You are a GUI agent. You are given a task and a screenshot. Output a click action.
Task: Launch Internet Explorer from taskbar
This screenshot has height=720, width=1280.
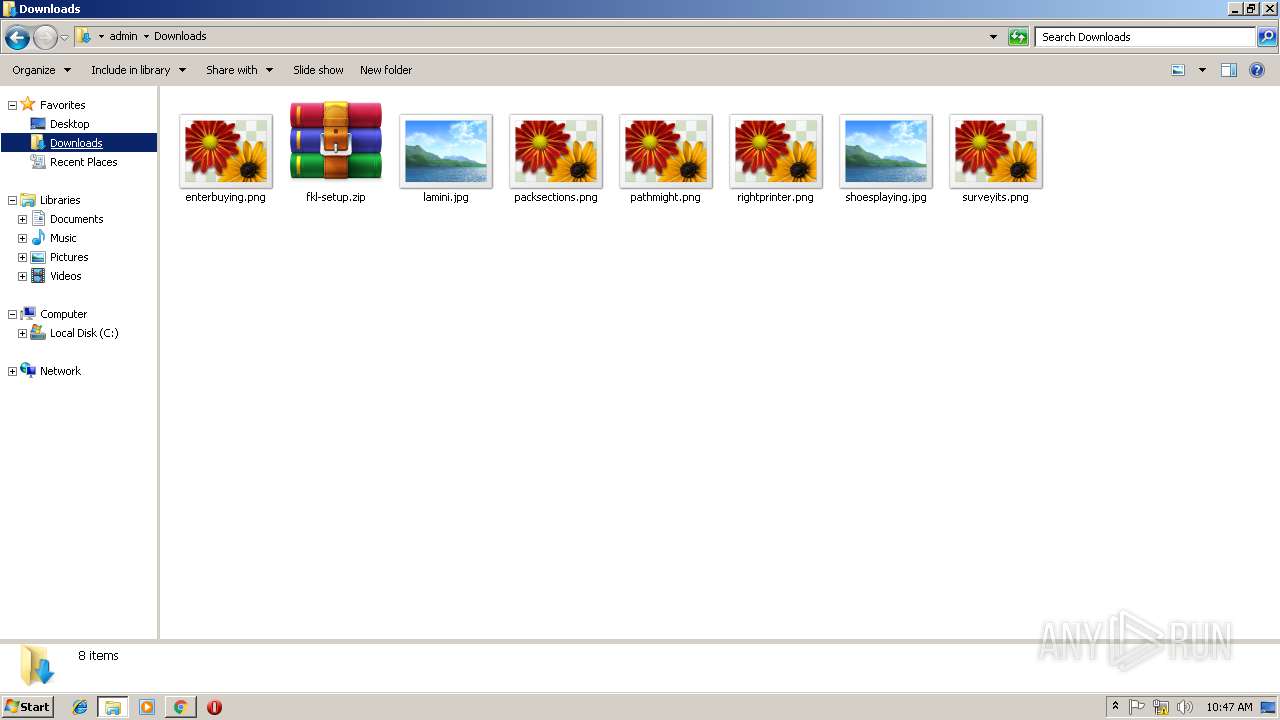pyautogui.click(x=80, y=707)
